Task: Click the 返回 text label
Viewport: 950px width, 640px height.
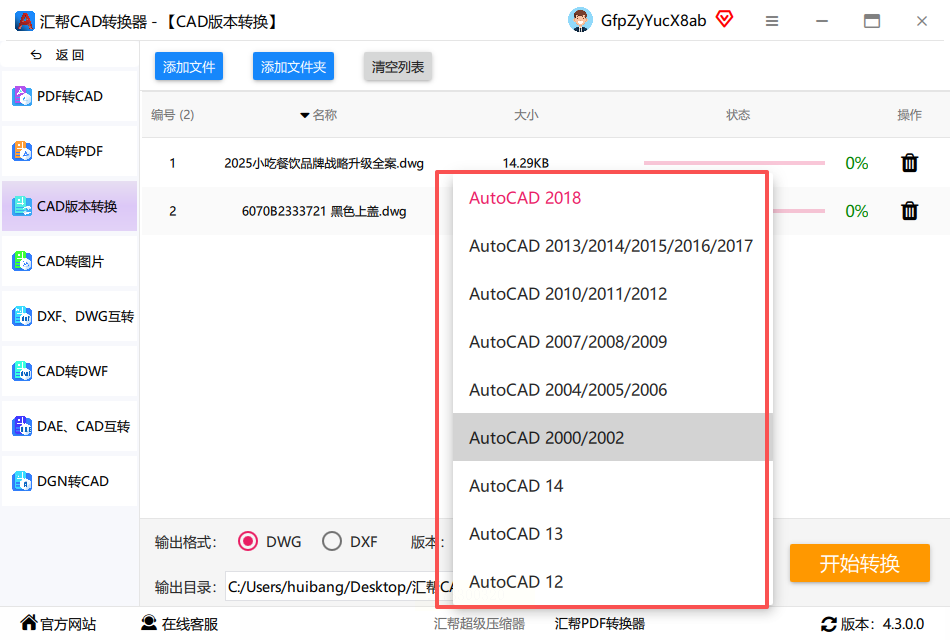Action: [x=70, y=55]
